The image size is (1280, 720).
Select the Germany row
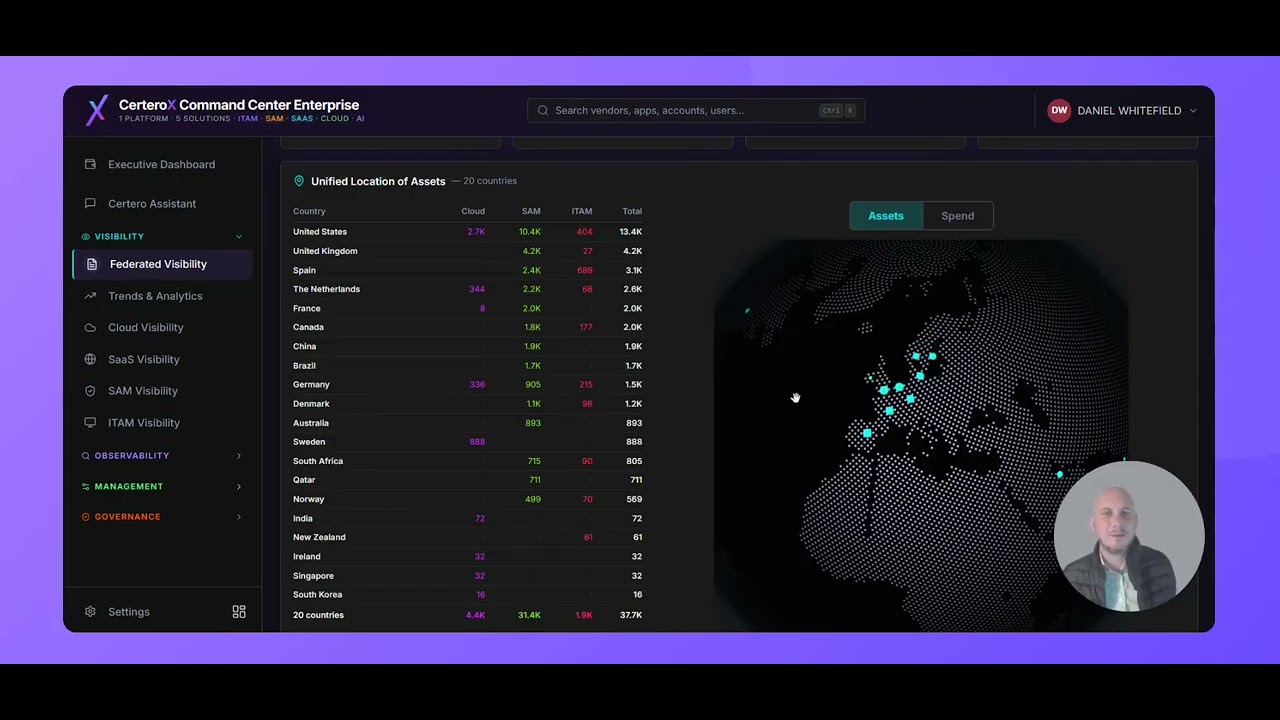click(467, 384)
